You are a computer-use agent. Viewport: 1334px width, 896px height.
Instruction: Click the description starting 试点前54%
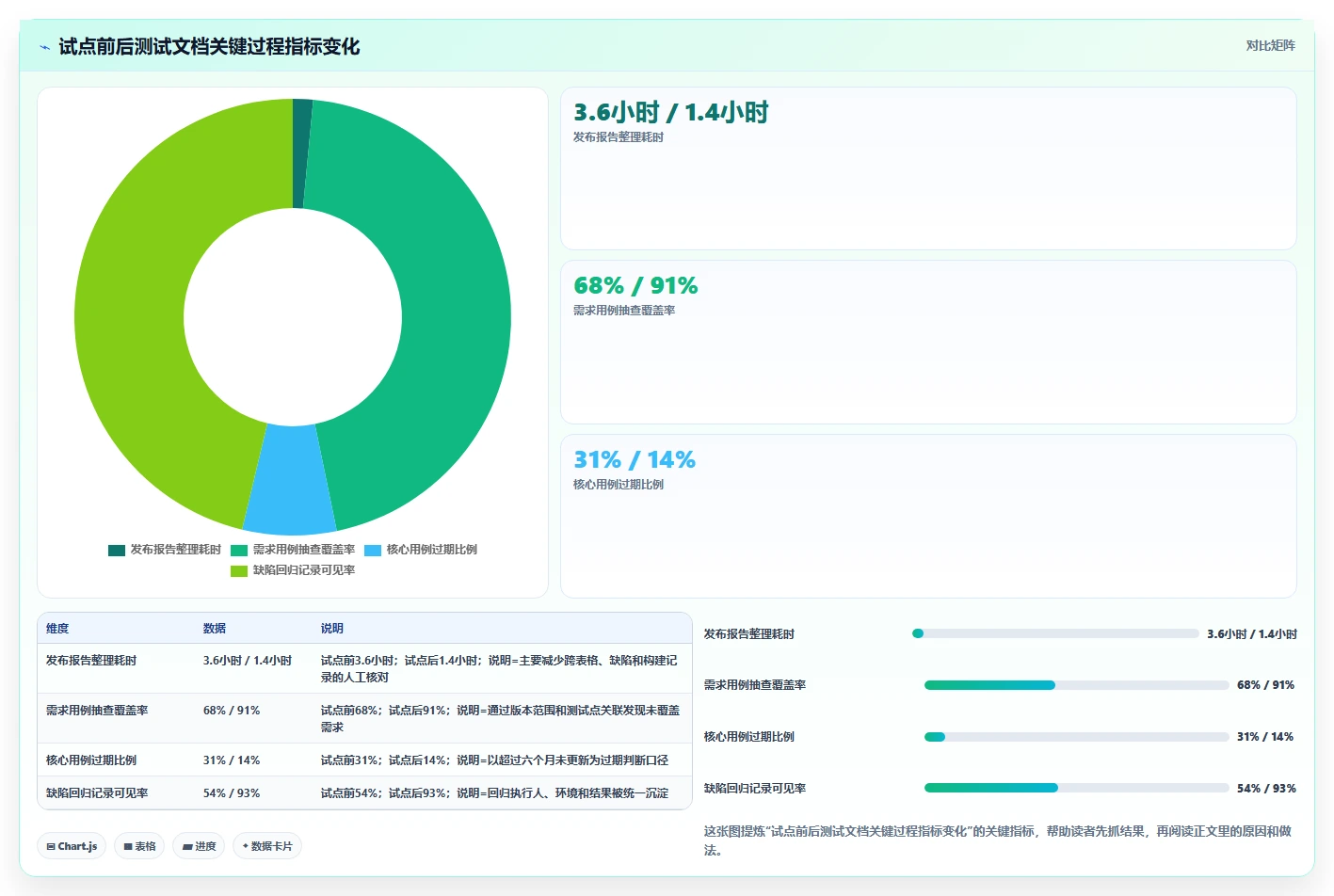click(494, 793)
